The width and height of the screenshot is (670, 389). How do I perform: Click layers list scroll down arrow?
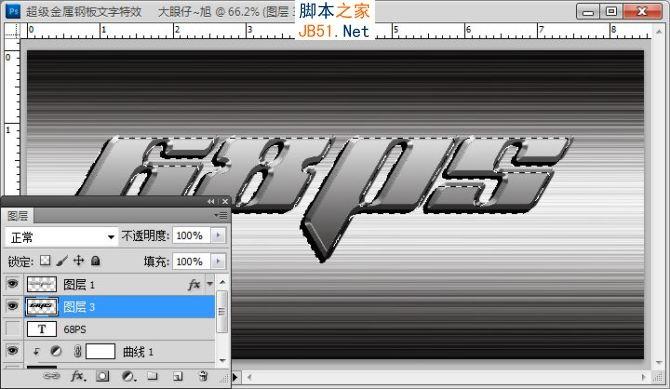coord(222,360)
